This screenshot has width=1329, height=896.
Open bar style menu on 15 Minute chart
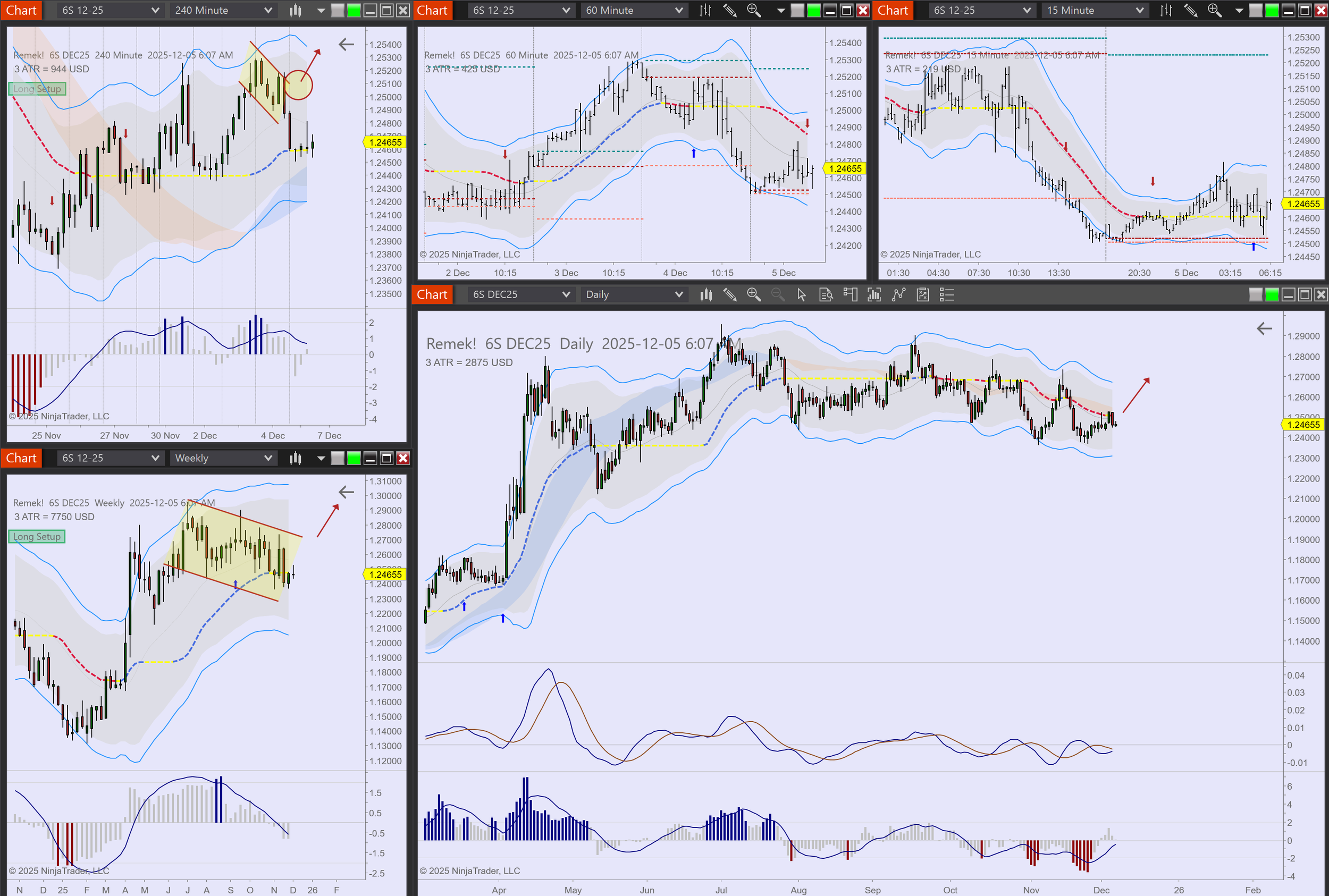[1166, 10]
